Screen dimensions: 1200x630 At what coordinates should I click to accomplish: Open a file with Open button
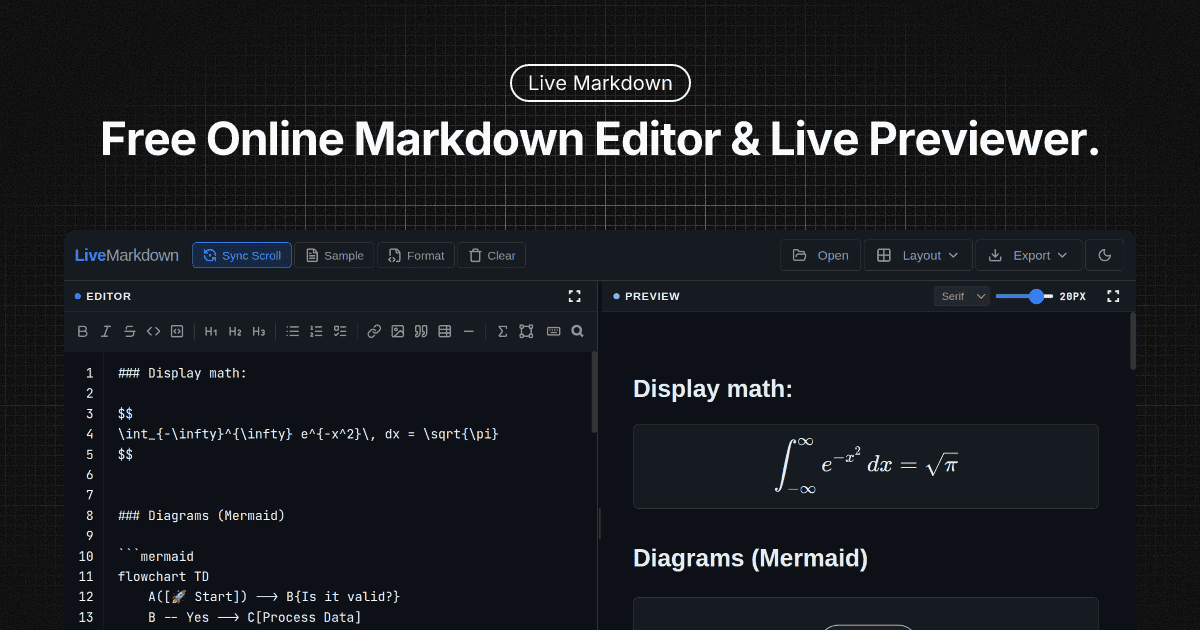(820, 255)
